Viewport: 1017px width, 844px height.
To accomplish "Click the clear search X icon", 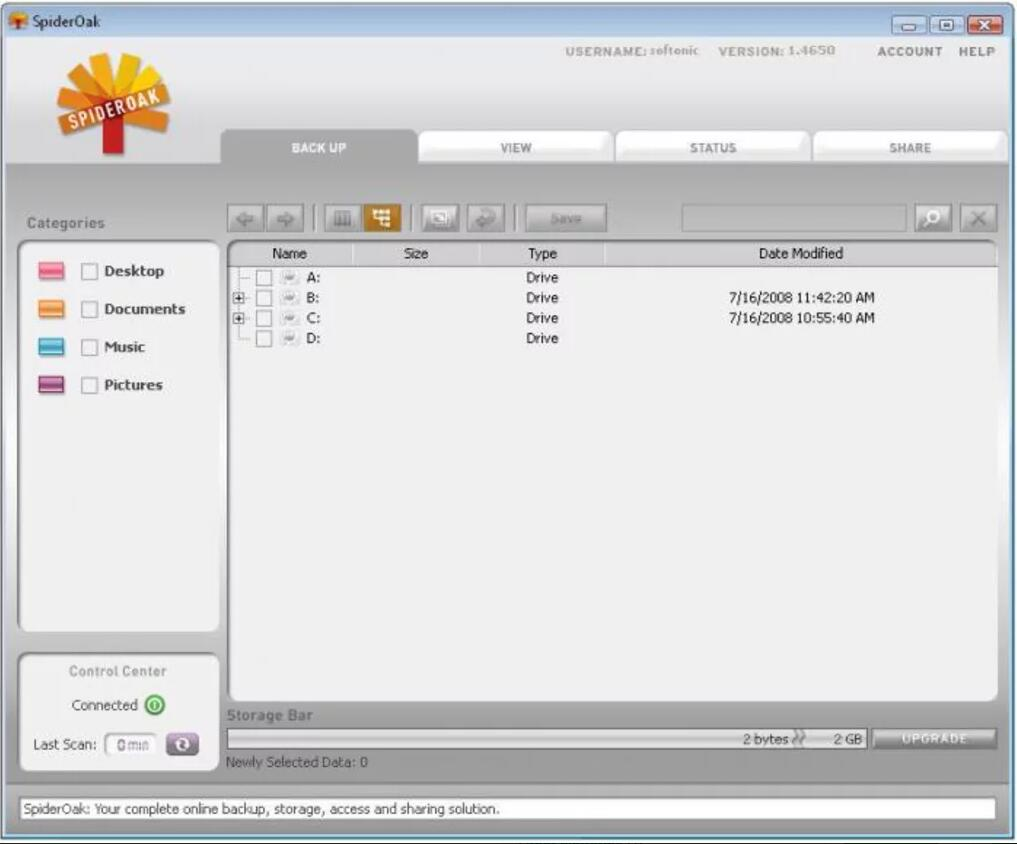I will 978,218.
